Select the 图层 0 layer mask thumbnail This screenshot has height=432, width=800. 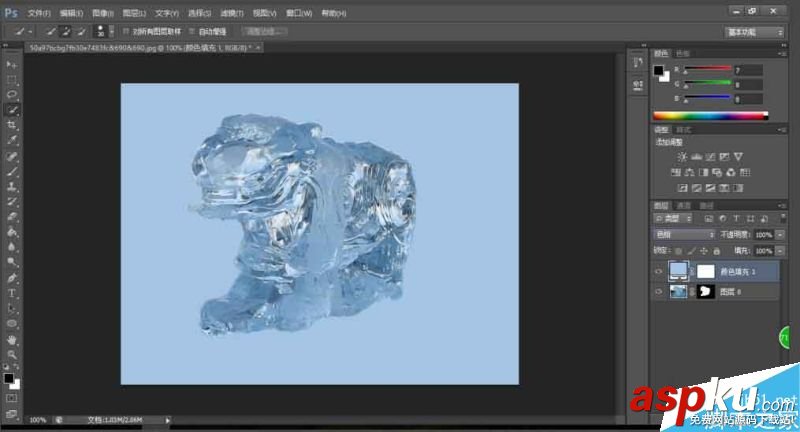[706, 292]
